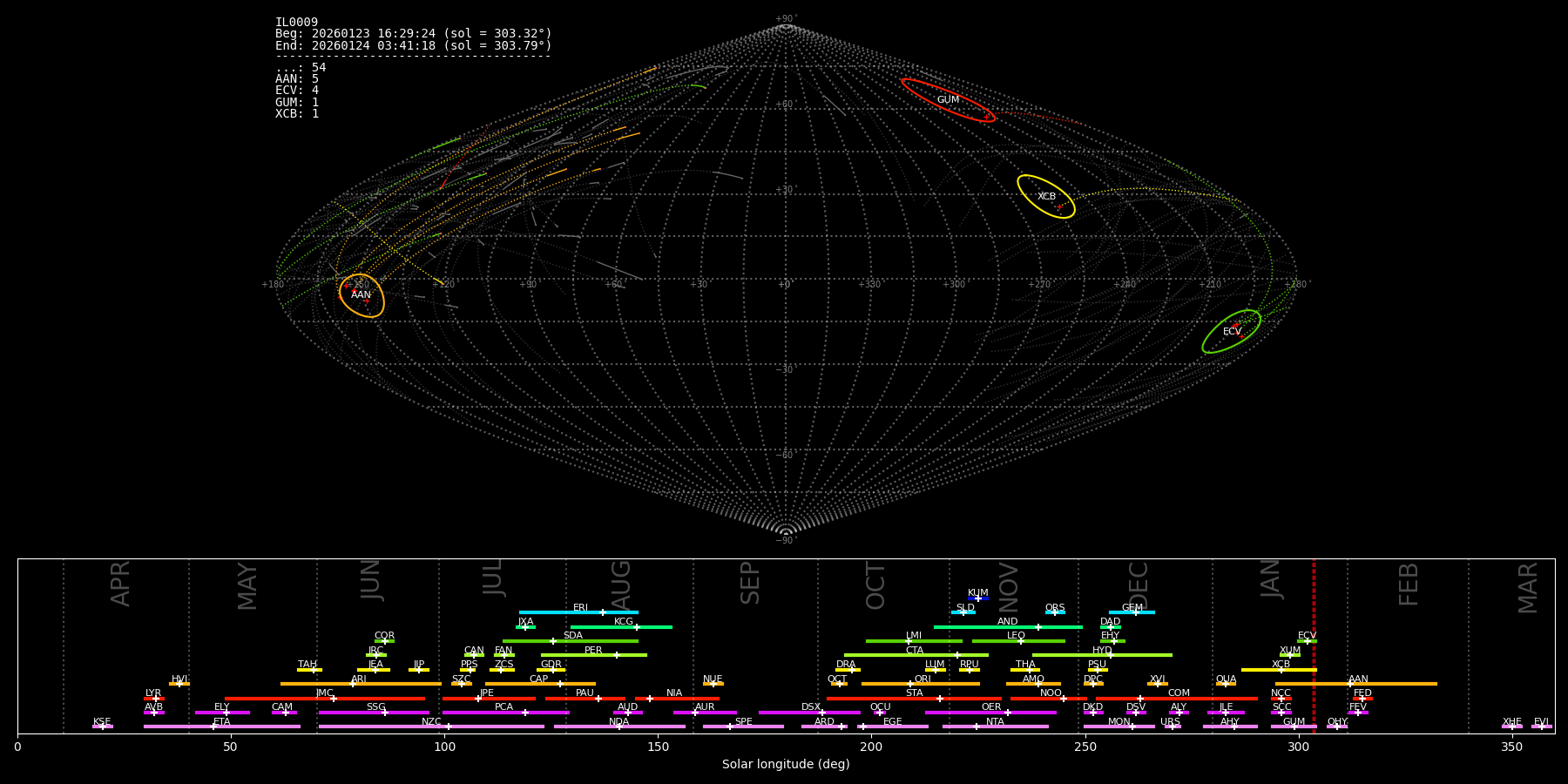
Task: Select the AUG month label in the timeline
Action: tap(621, 584)
